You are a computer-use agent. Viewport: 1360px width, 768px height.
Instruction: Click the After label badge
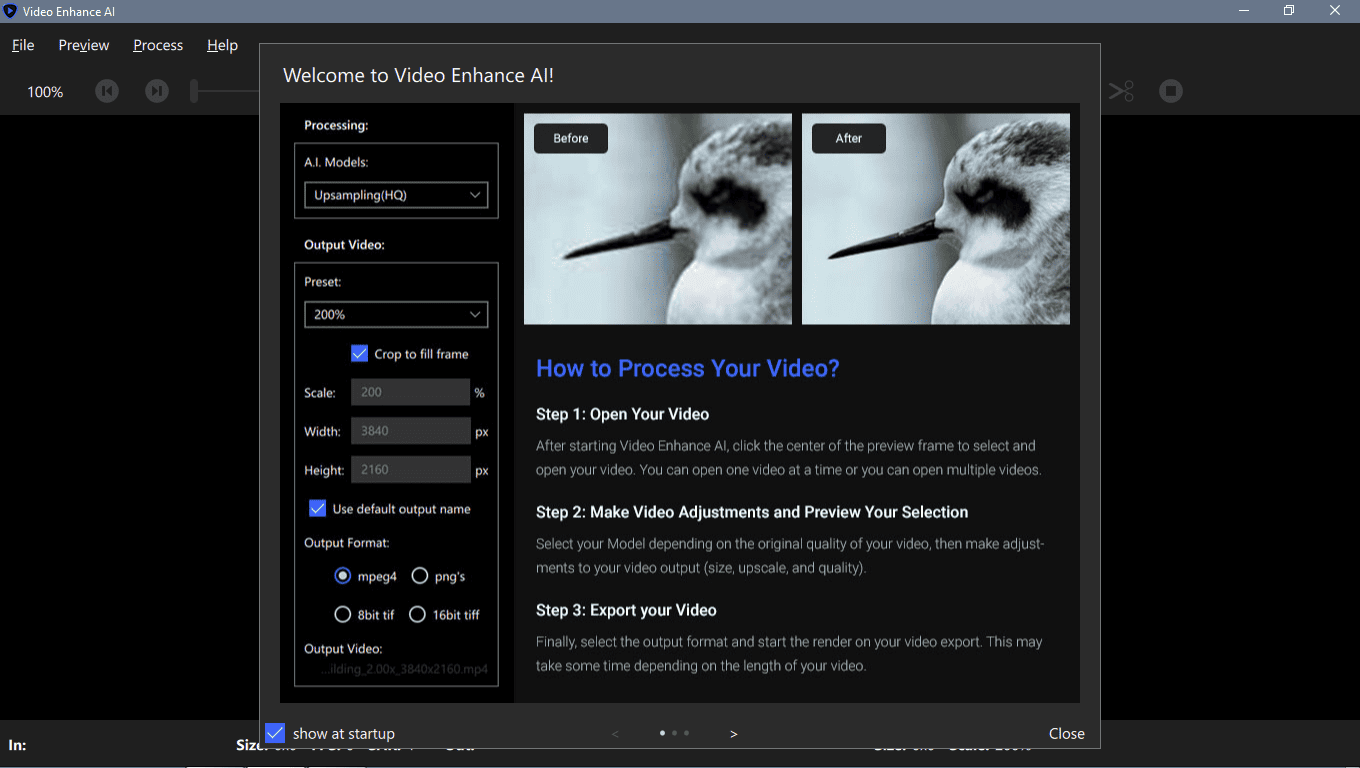849,138
